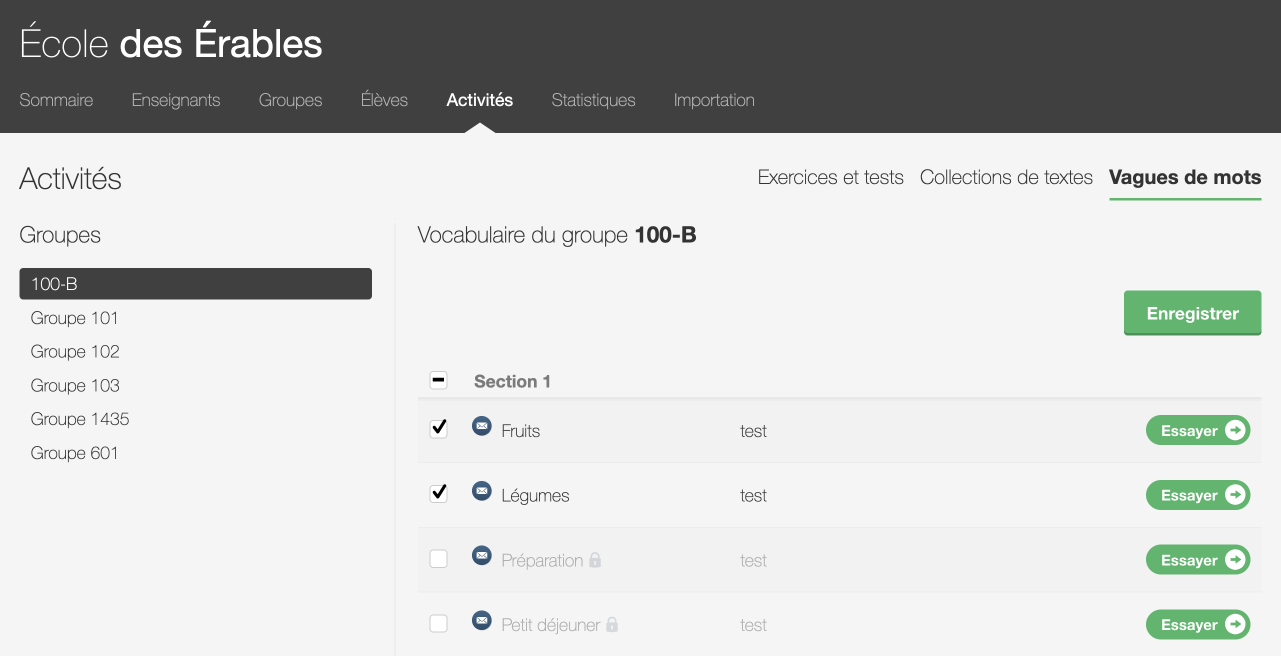1281x656 pixels.
Task: Click the envelope icon beside Fruits
Action: [481, 427]
